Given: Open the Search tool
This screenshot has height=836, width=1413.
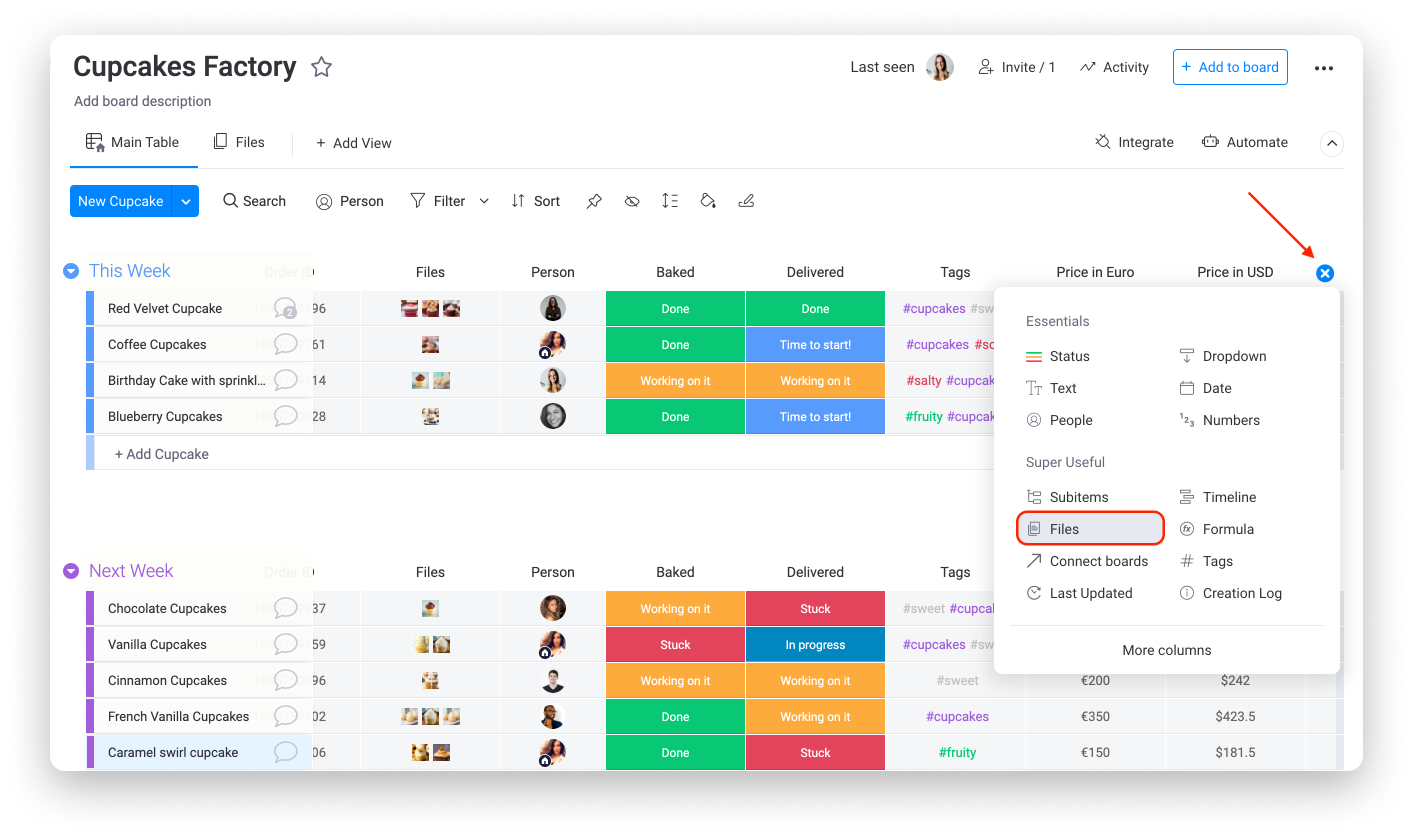Looking at the screenshot, I should (x=254, y=201).
